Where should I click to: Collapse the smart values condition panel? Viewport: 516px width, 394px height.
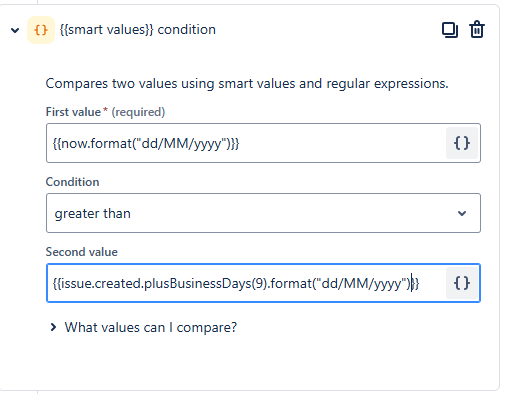[15, 30]
